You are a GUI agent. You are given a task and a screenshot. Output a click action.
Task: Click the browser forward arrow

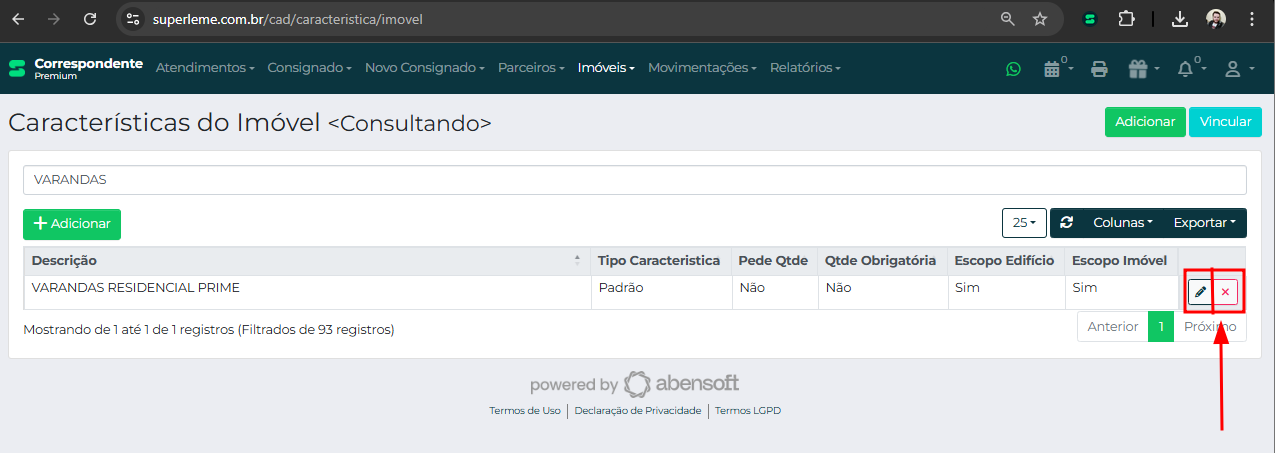pos(54,19)
